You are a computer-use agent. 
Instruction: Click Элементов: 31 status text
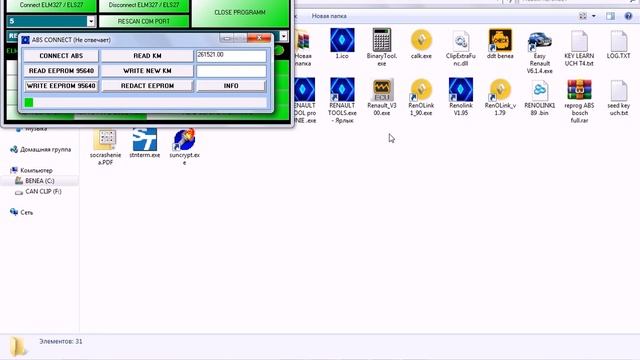61,341
